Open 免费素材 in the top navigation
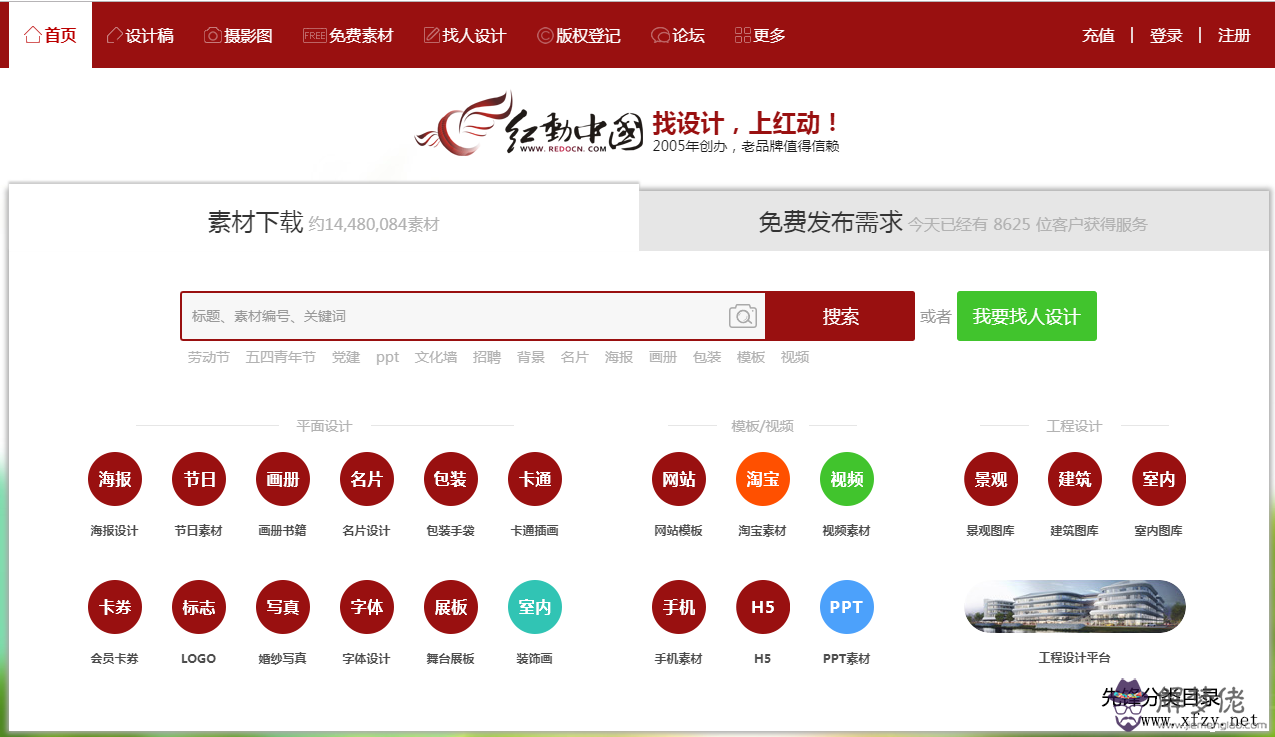 348,35
